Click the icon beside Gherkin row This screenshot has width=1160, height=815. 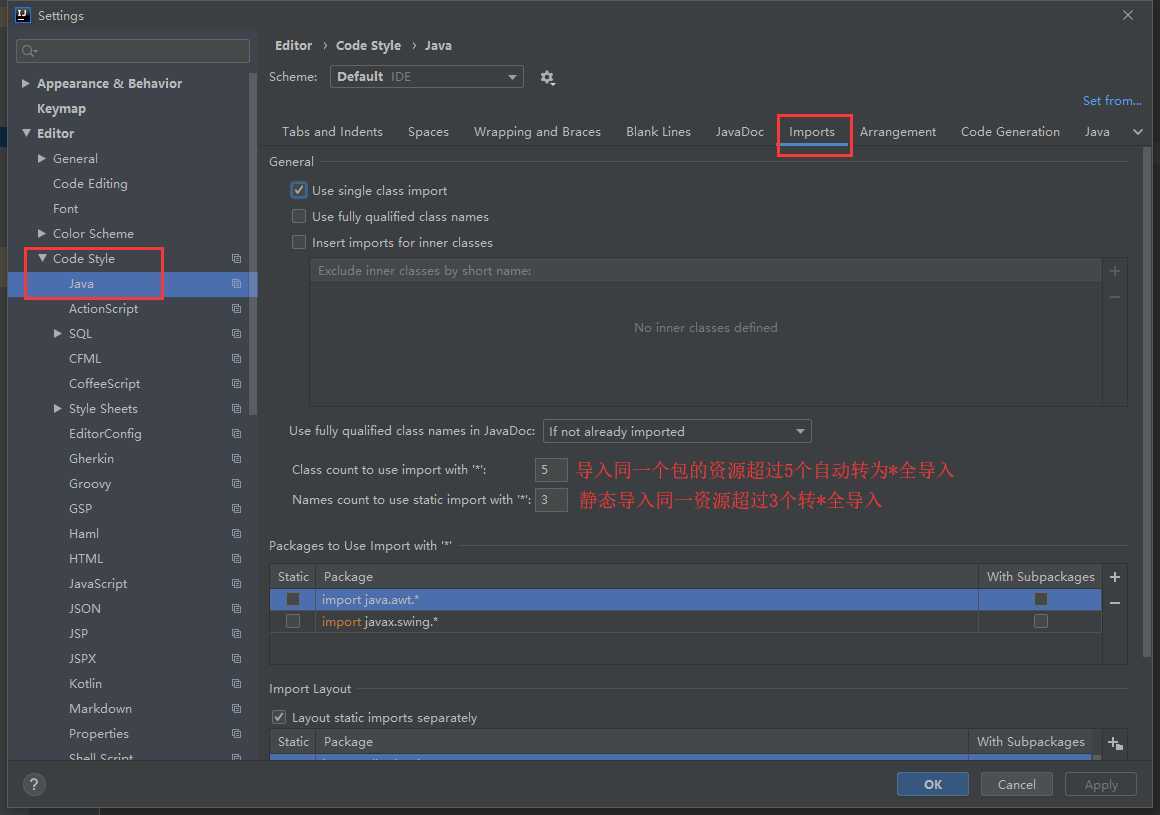[236, 459]
